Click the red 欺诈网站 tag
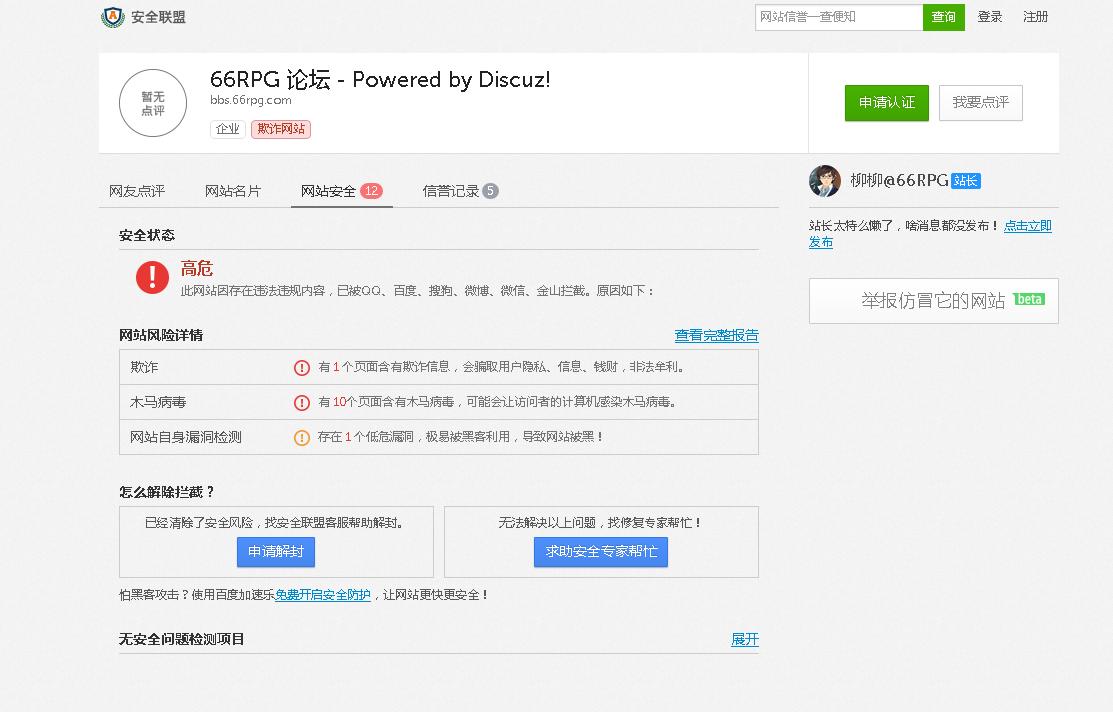Image resolution: width=1113 pixels, height=712 pixels. coord(281,129)
